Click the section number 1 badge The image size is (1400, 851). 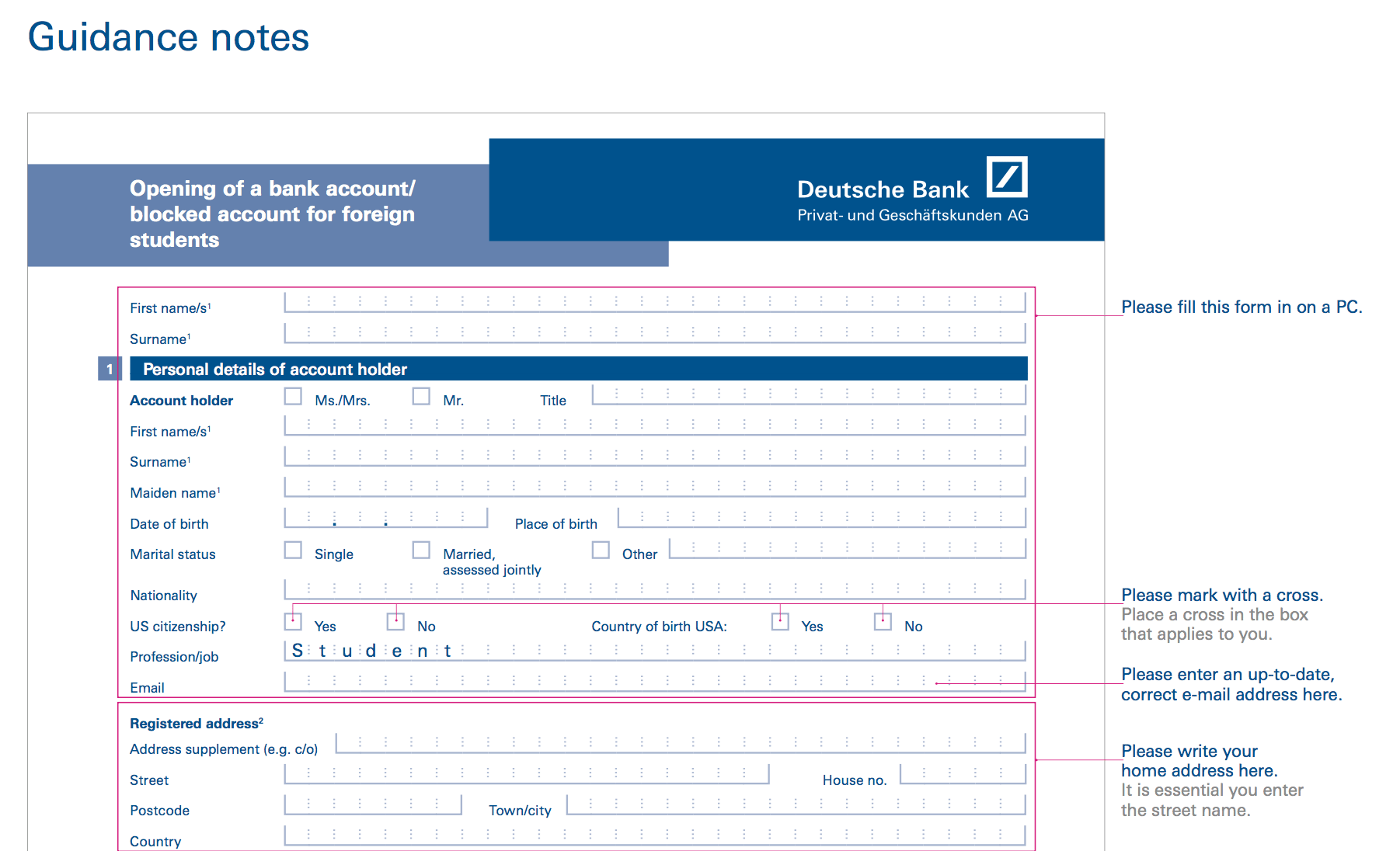110,369
